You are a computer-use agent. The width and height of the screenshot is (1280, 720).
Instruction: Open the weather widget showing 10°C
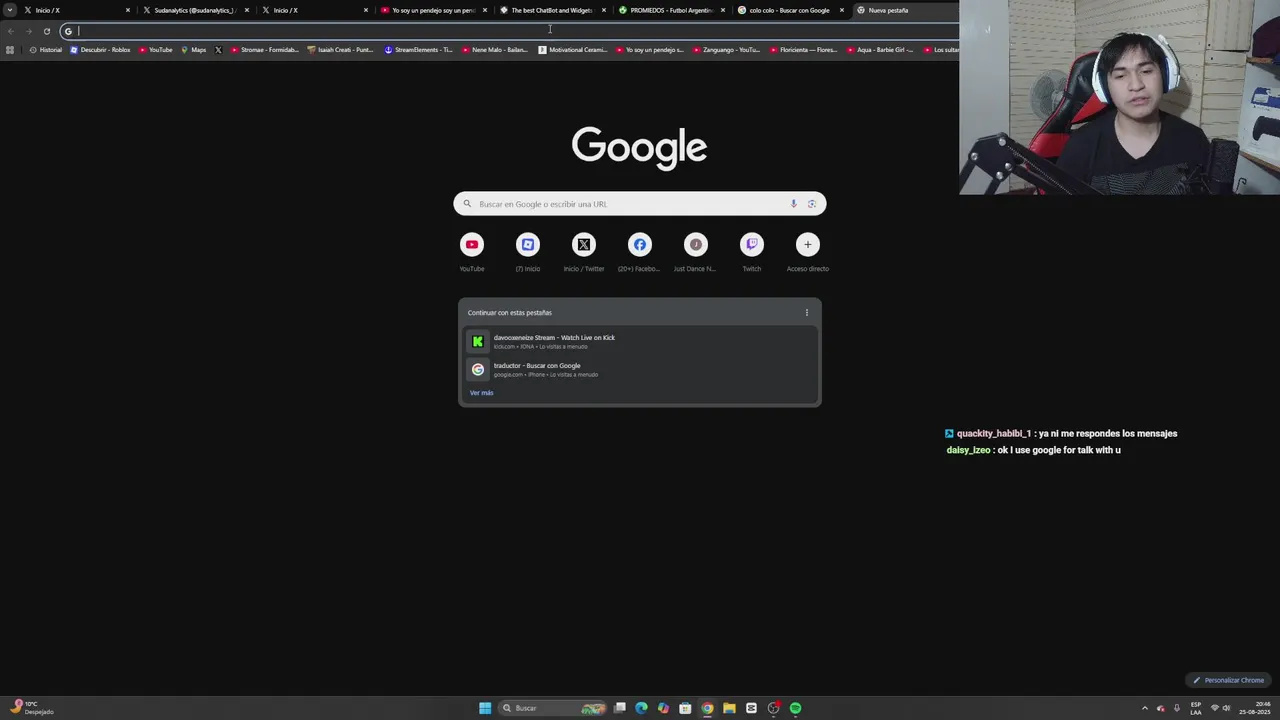click(30, 708)
